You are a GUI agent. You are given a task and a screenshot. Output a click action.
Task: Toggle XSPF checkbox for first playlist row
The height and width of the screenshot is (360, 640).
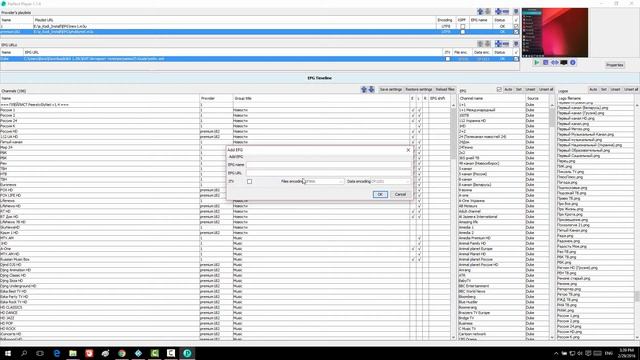point(462,26)
